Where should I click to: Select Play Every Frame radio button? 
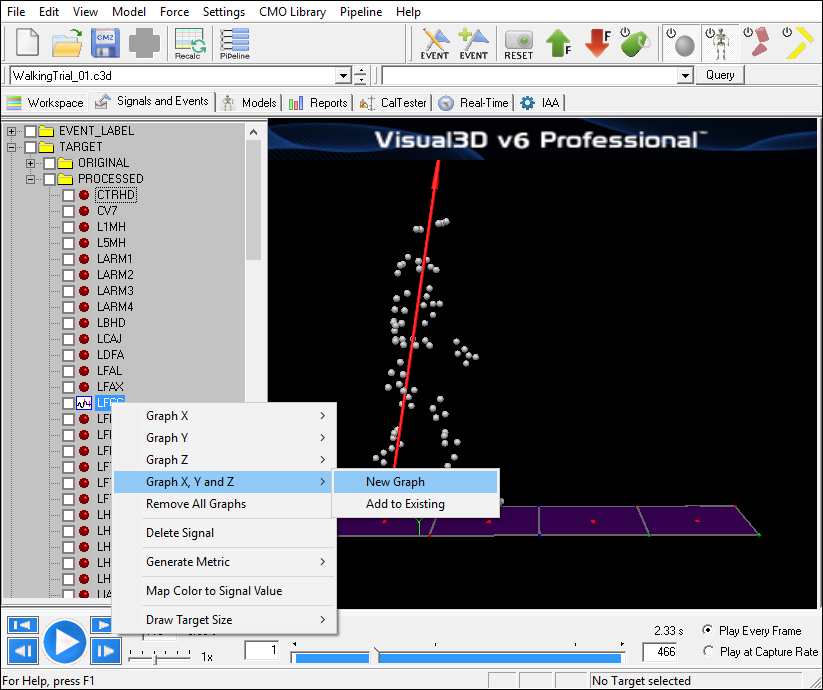[708, 630]
